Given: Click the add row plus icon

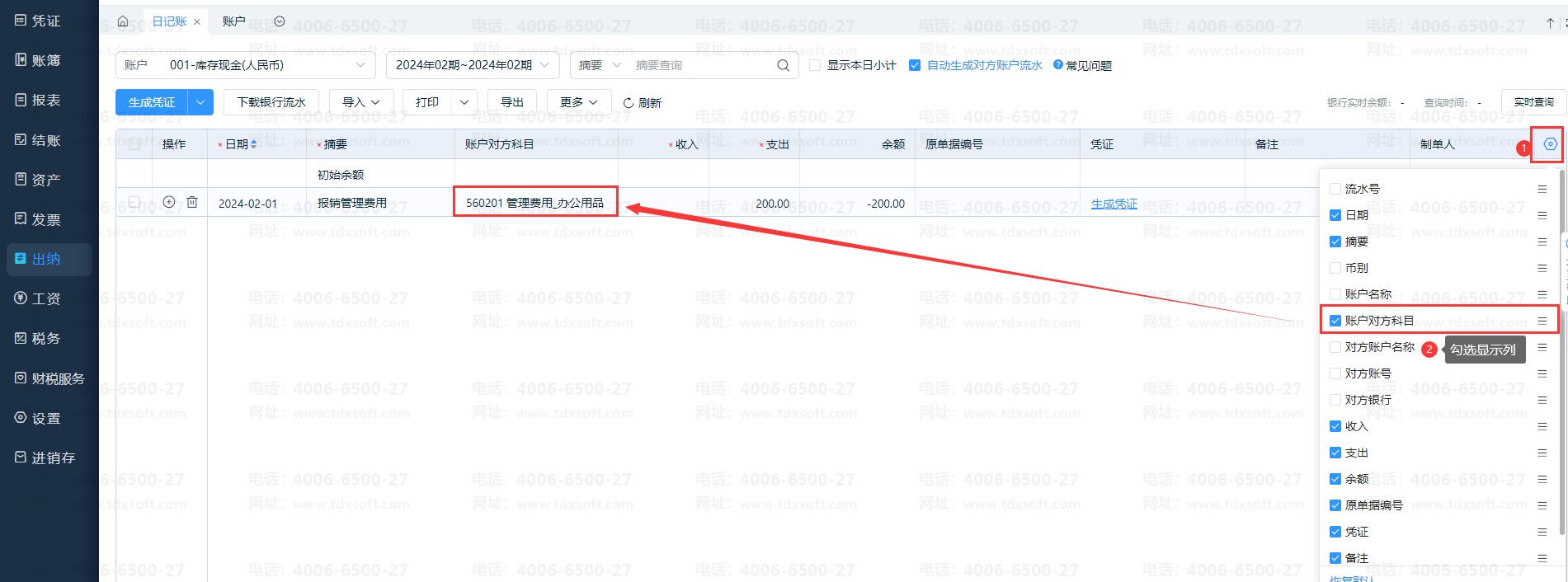Looking at the screenshot, I should (169, 202).
